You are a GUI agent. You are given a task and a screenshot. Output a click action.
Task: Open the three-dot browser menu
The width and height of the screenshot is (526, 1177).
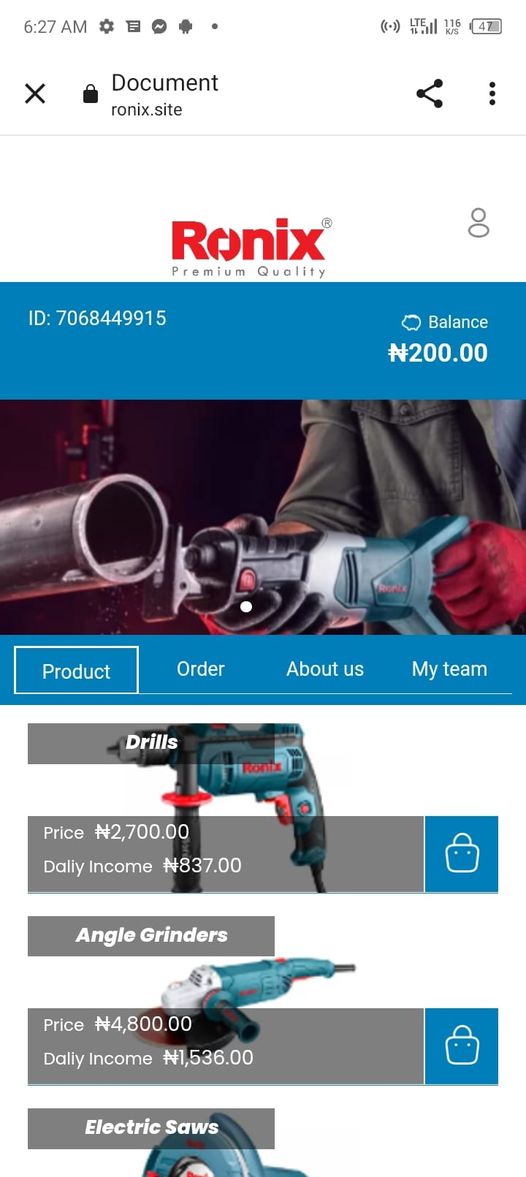point(492,94)
